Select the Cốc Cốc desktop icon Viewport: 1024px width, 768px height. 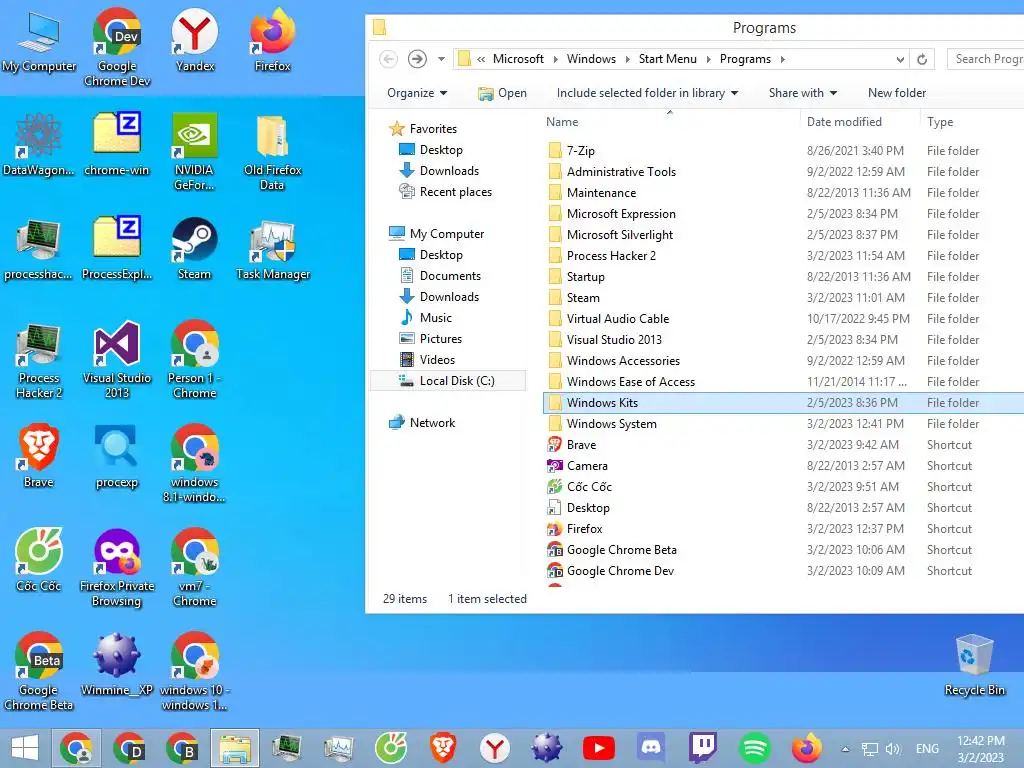pos(39,560)
